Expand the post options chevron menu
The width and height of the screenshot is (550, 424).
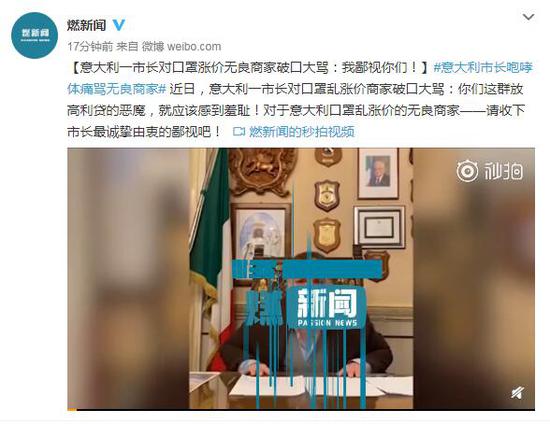point(528,17)
